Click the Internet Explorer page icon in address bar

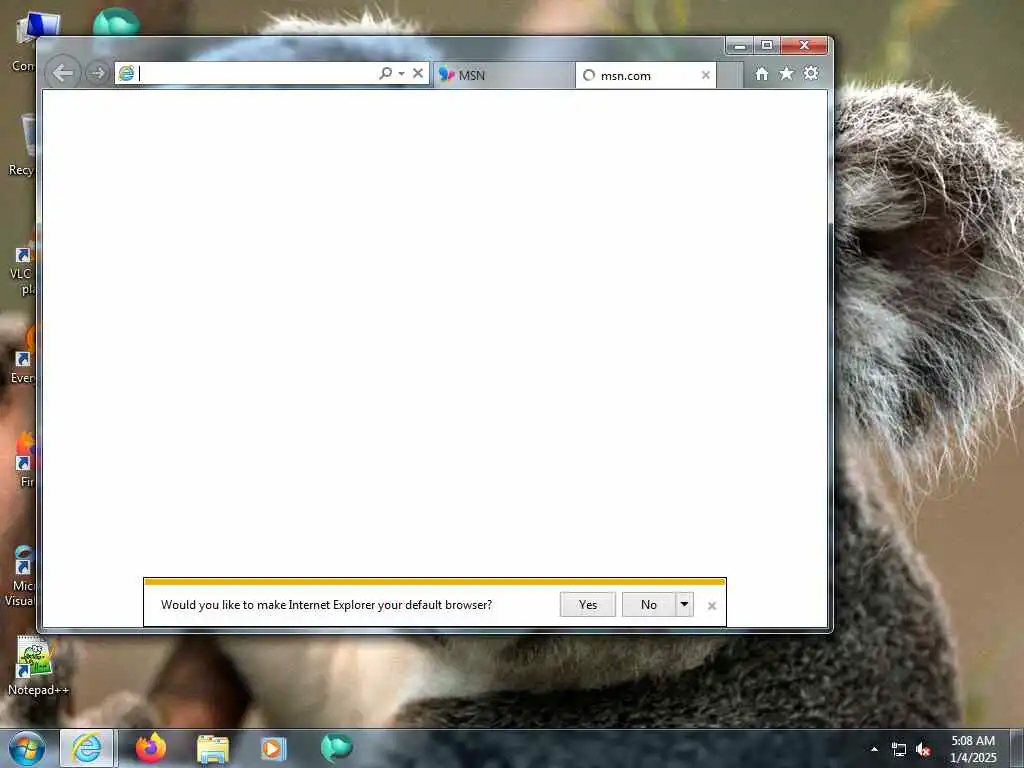click(127, 74)
